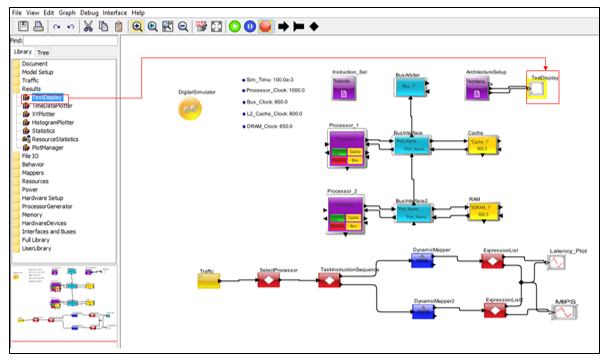Viewport: 606px width, 362px height.
Task: Open the File menu
Action: 17,12
